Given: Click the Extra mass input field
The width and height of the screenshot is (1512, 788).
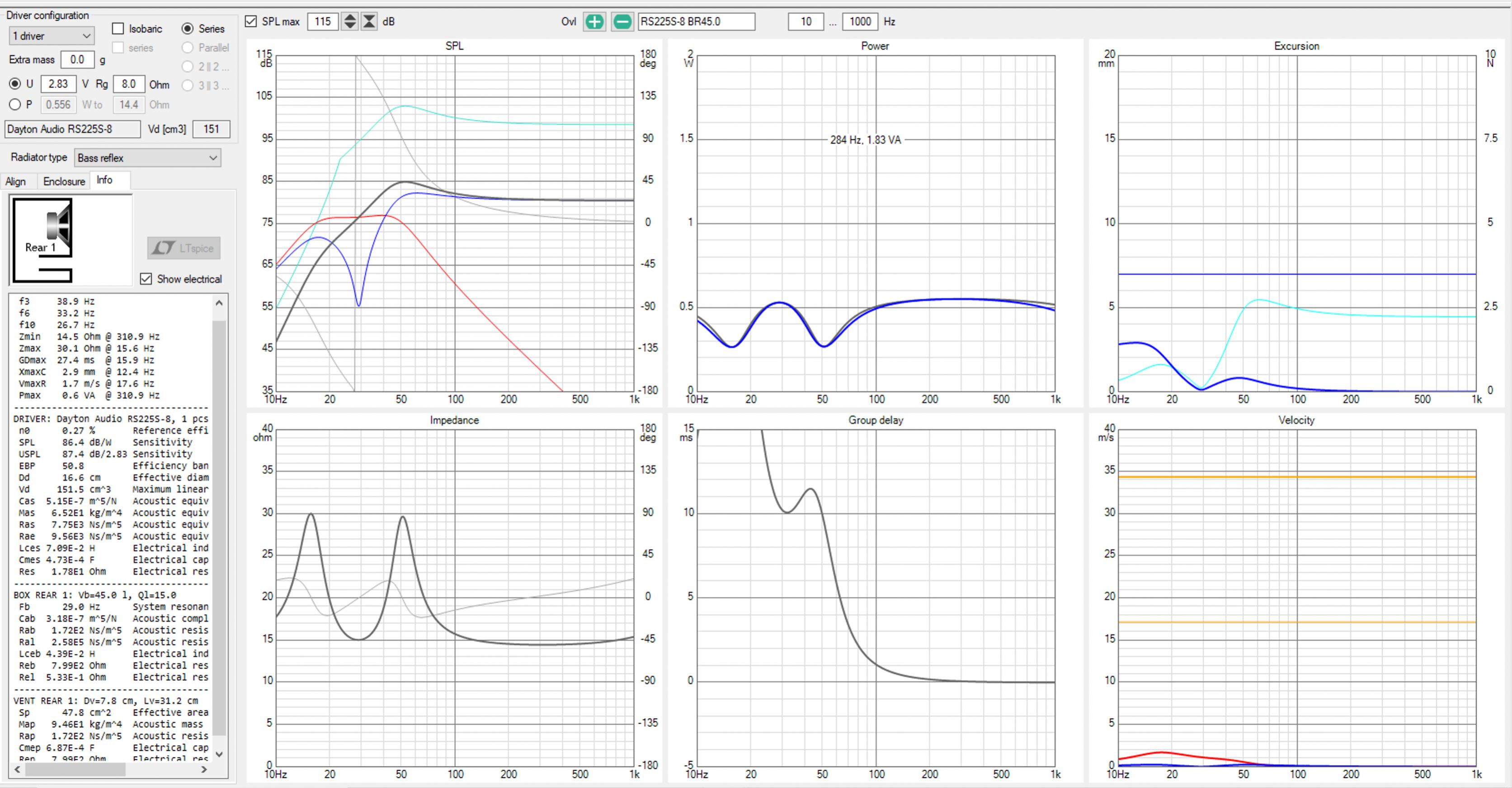Looking at the screenshot, I should click(77, 60).
